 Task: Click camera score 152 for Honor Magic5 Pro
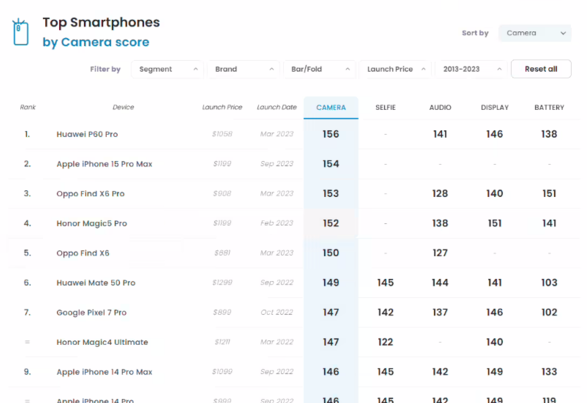331,224
